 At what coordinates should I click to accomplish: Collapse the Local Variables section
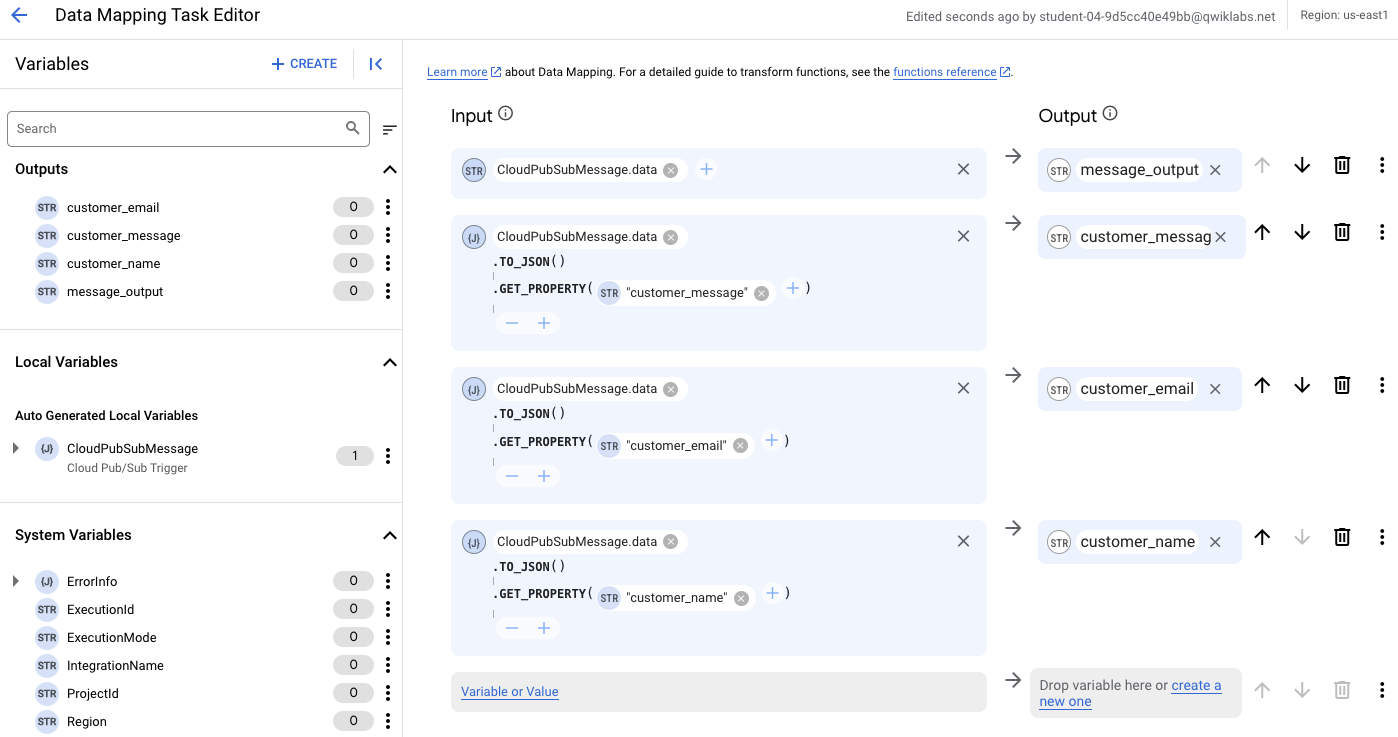[x=390, y=363]
